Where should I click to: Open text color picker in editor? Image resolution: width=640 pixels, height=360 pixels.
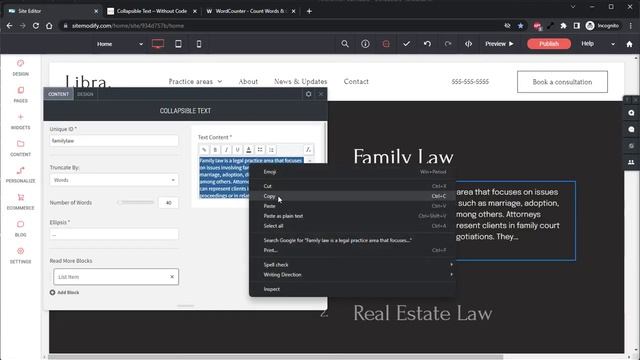point(249,150)
